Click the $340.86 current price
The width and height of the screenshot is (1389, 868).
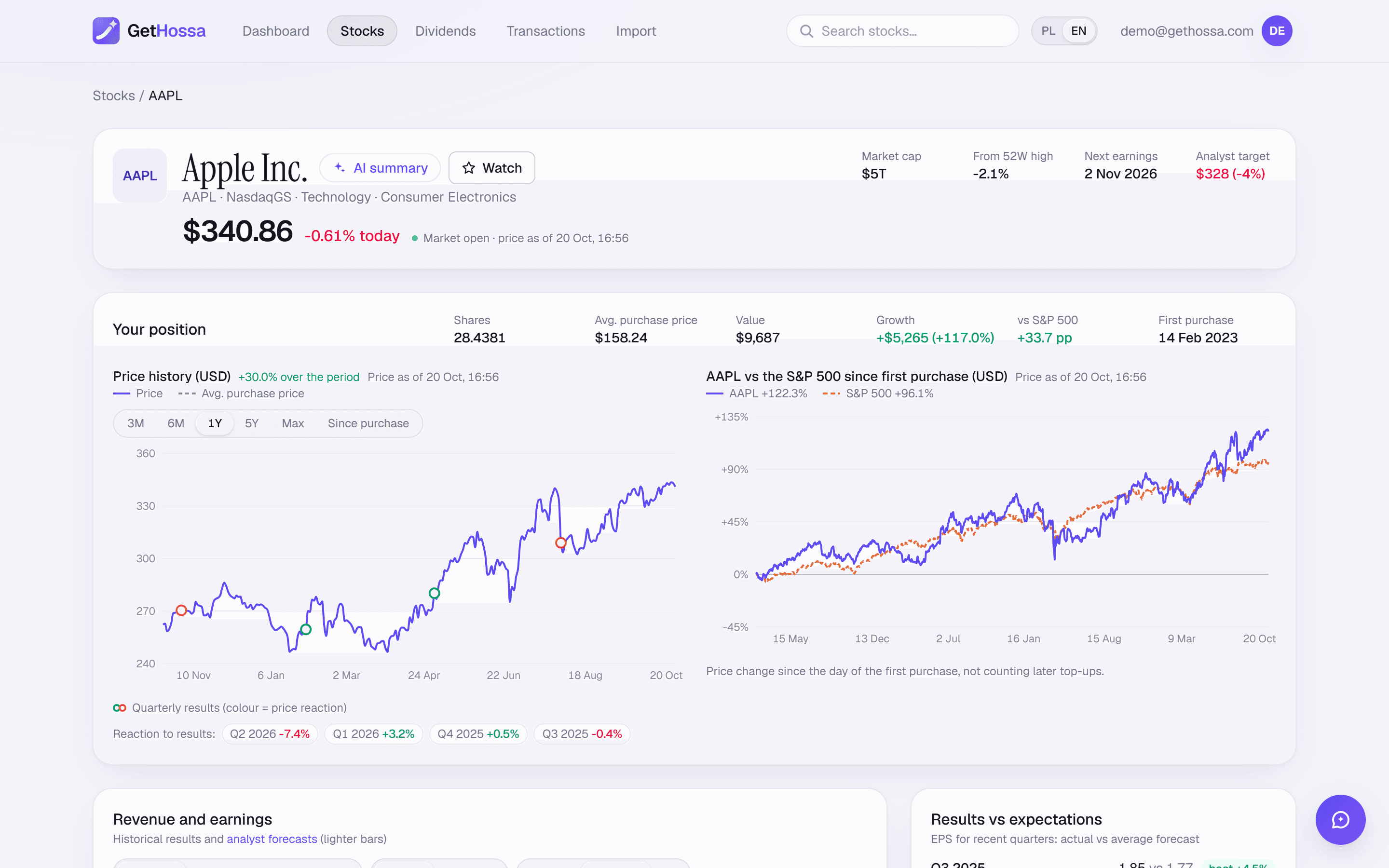pos(238,231)
